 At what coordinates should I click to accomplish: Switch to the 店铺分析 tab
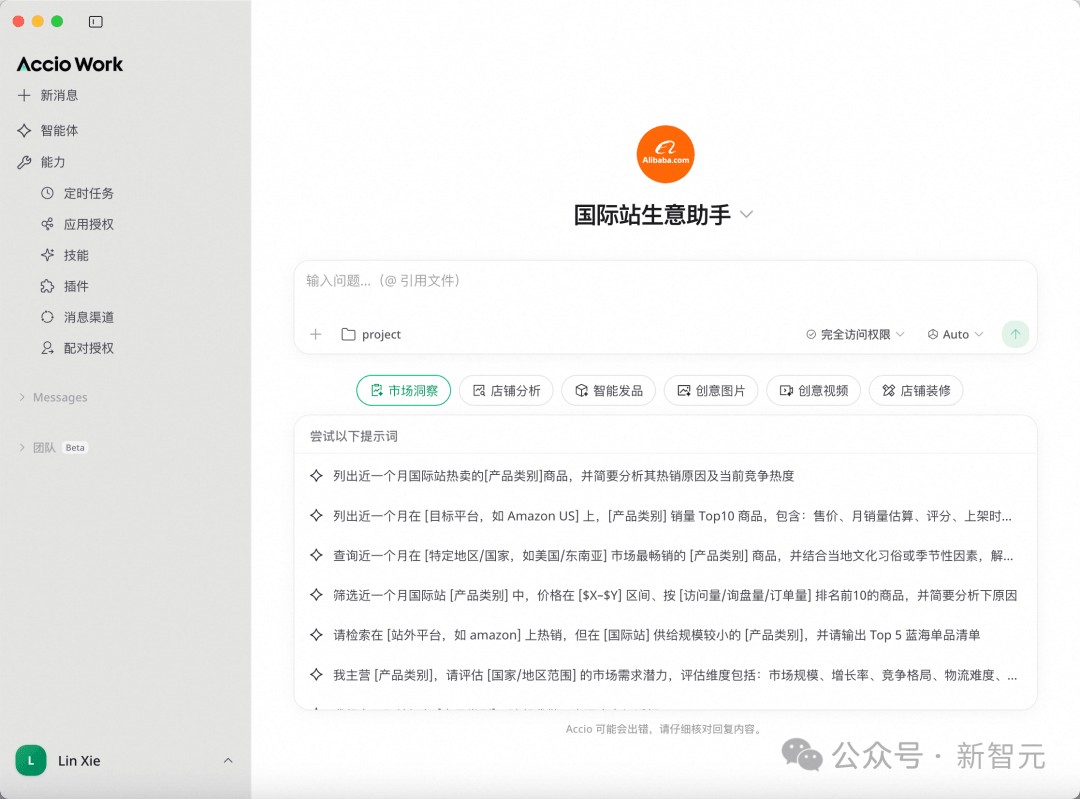click(x=506, y=390)
